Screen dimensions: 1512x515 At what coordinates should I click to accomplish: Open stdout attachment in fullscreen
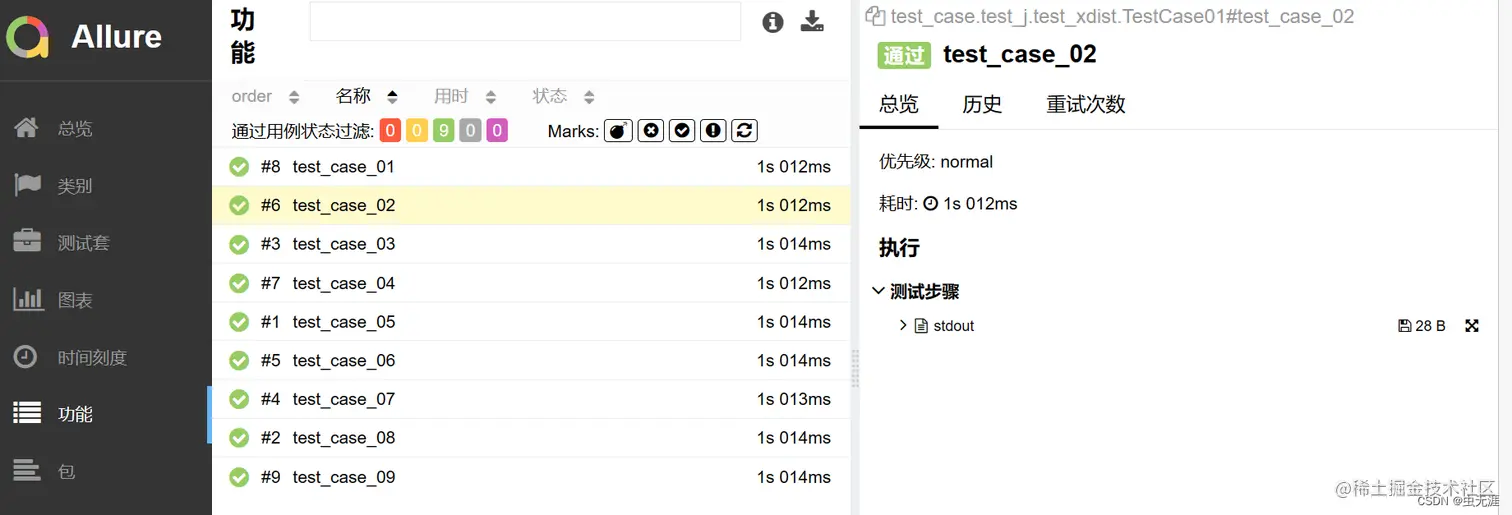point(1472,326)
